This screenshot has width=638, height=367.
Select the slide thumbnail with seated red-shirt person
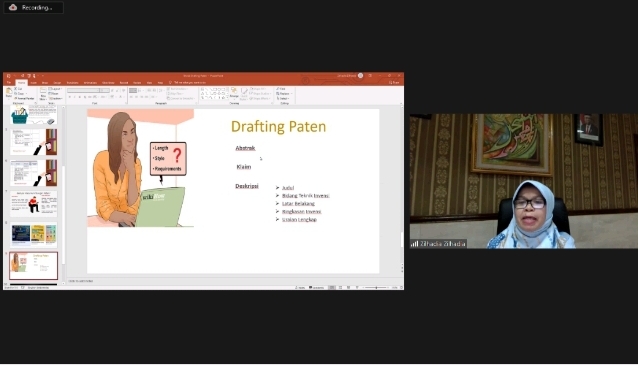pyautogui.click(x=33, y=204)
